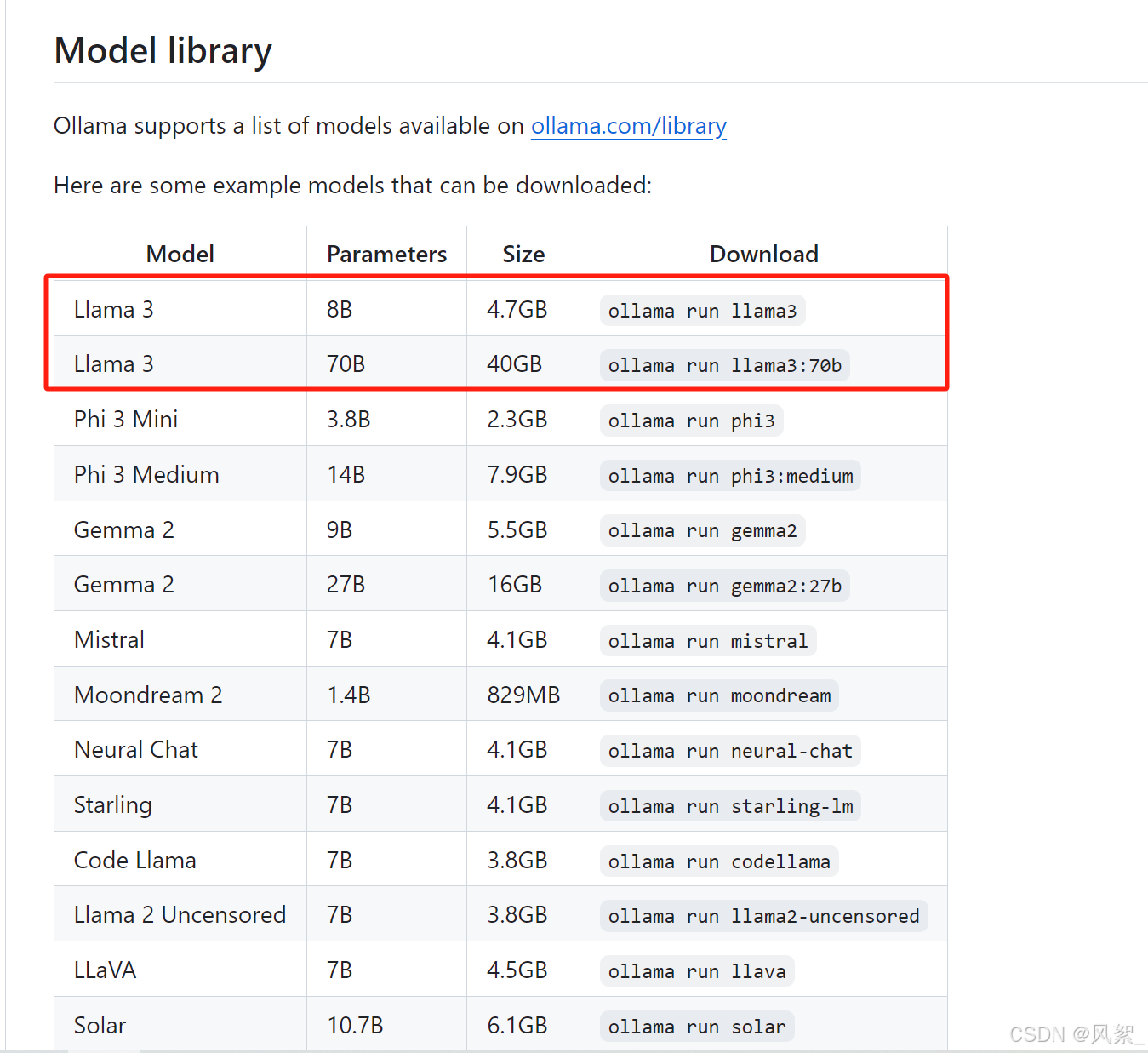This screenshot has height=1053, width=1148.
Task: Click the Starling model name
Action: 113,804
